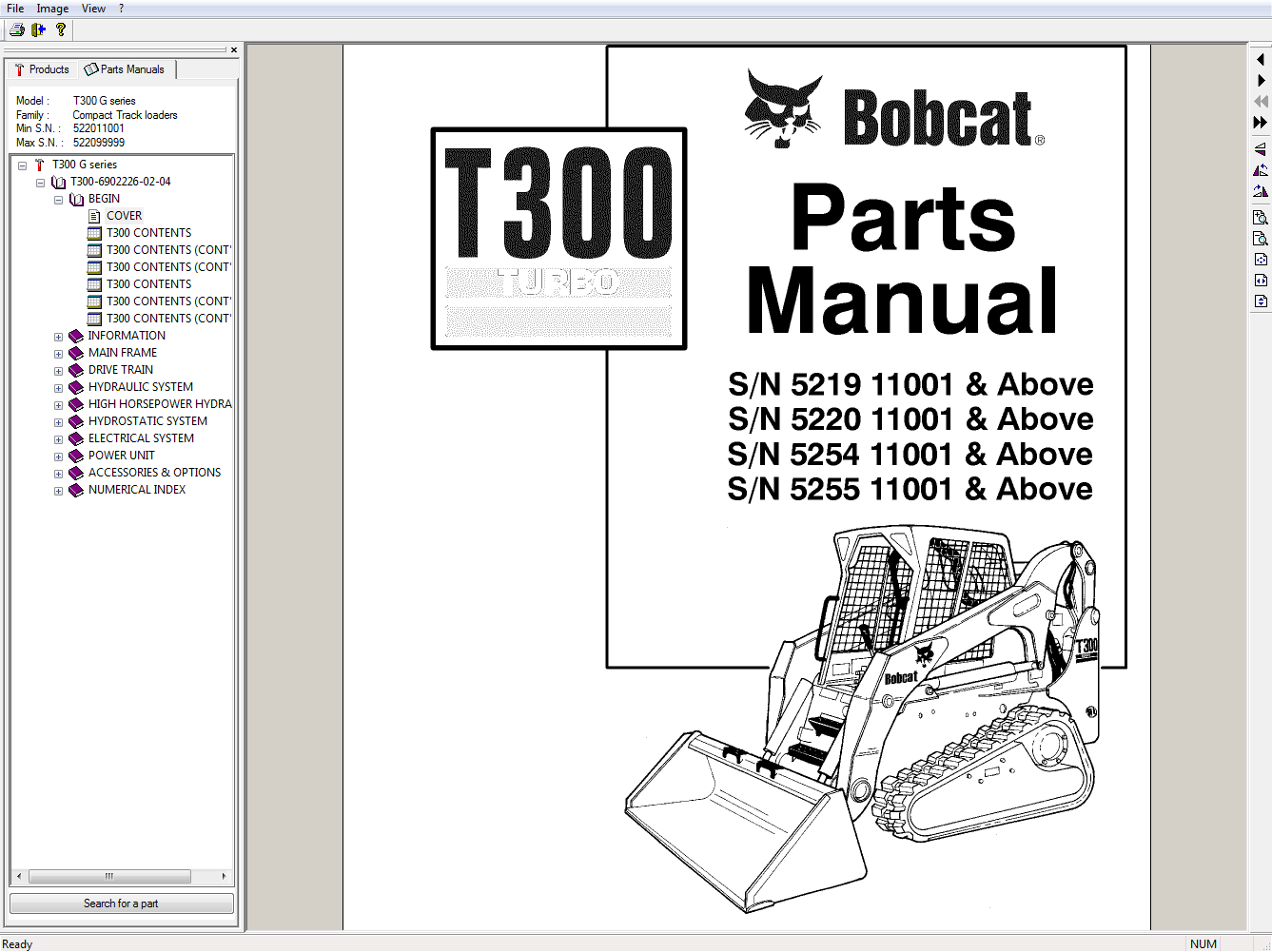The width and height of the screenshot is (1272, 952).
Task: Click the tree scrollbar left arrow
Action: (19, 876)
